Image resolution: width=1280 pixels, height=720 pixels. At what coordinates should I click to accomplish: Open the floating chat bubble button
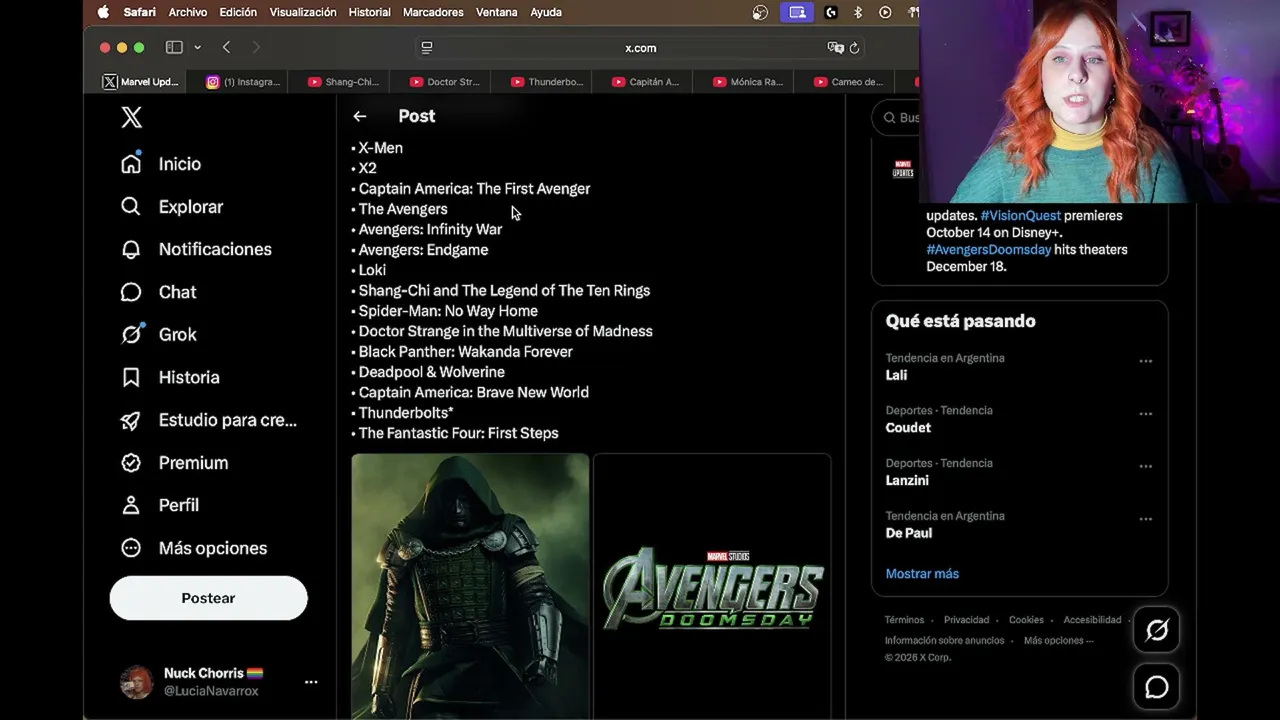[x=1157, y=687]
